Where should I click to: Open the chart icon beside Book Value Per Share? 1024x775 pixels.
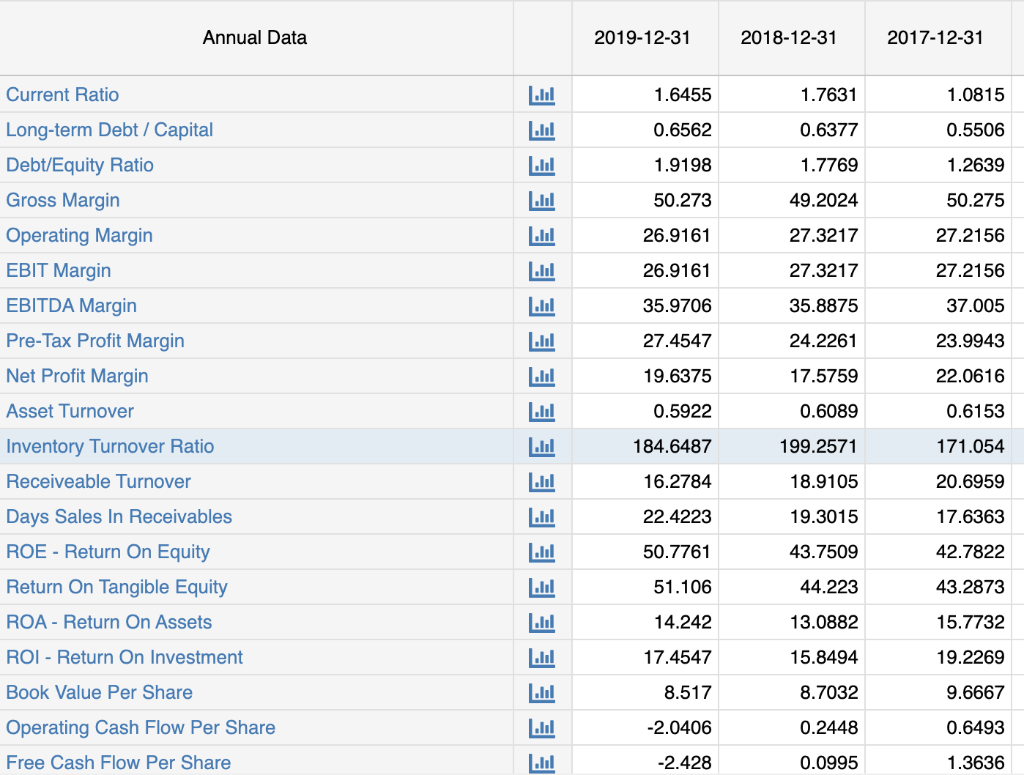click(542, 692)
